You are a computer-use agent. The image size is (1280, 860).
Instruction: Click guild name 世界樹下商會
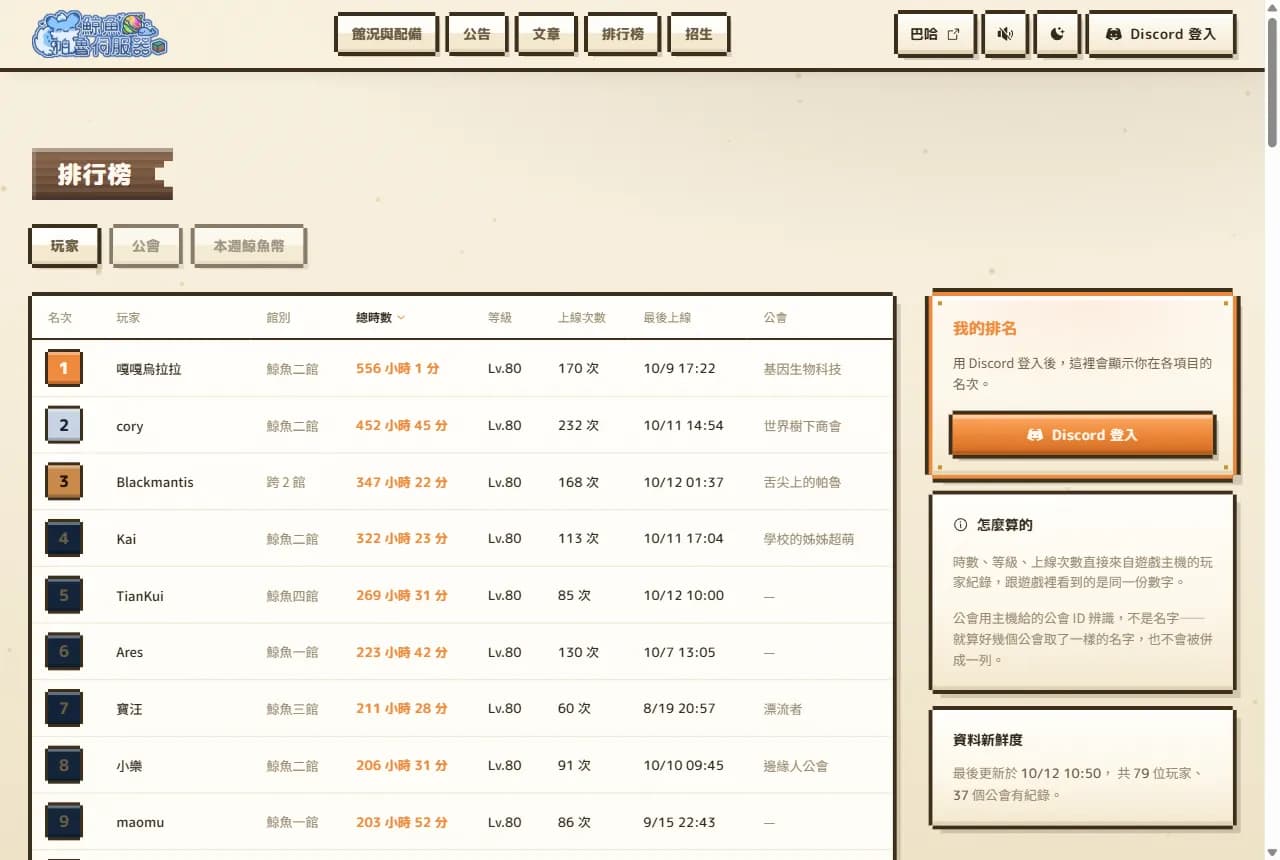pyautogui.click(x=802, y=426)
